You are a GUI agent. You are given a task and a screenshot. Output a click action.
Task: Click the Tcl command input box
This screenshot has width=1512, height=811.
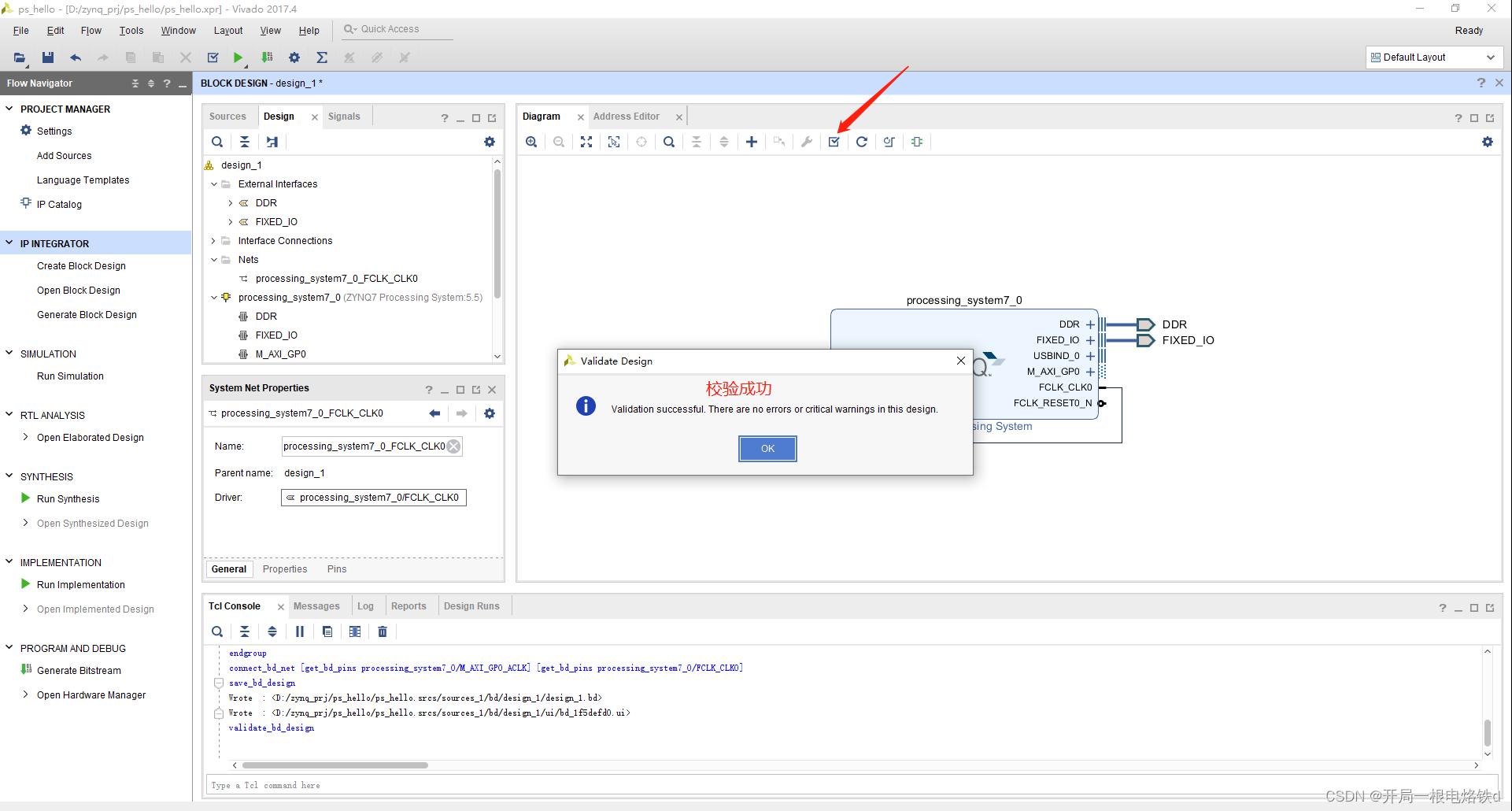(850, 785)
